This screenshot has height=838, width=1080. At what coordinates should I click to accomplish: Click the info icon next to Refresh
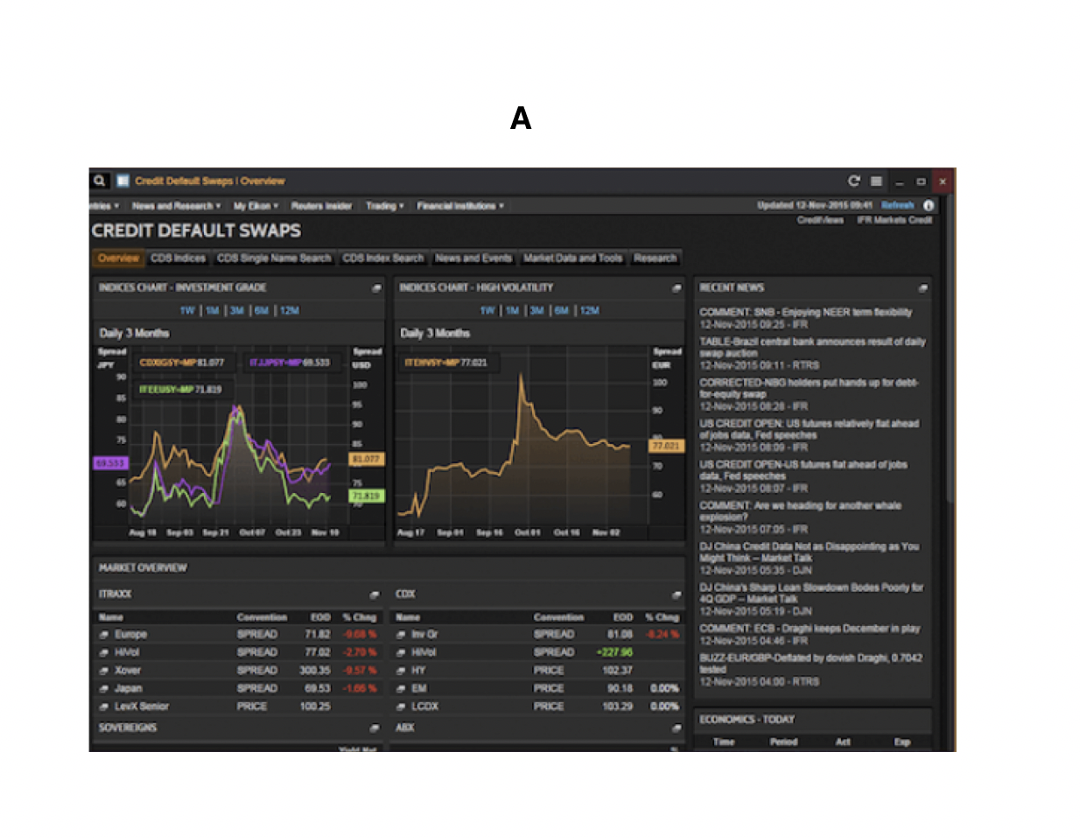(928, 205)
